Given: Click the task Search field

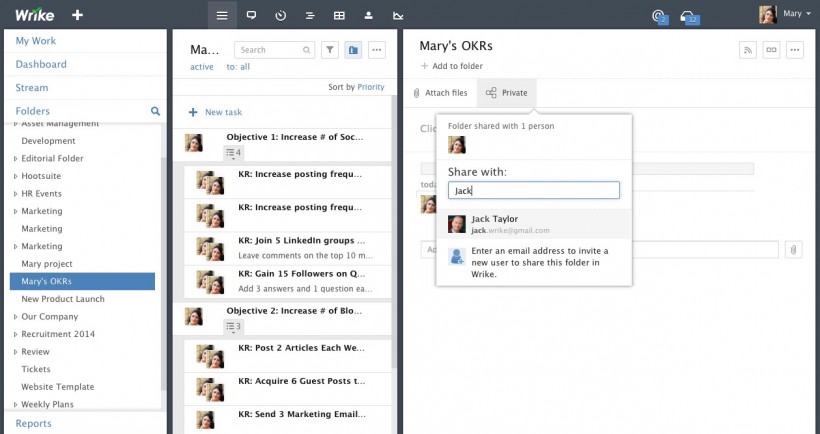Looking at the screenshot, I should tap(275, 50).
